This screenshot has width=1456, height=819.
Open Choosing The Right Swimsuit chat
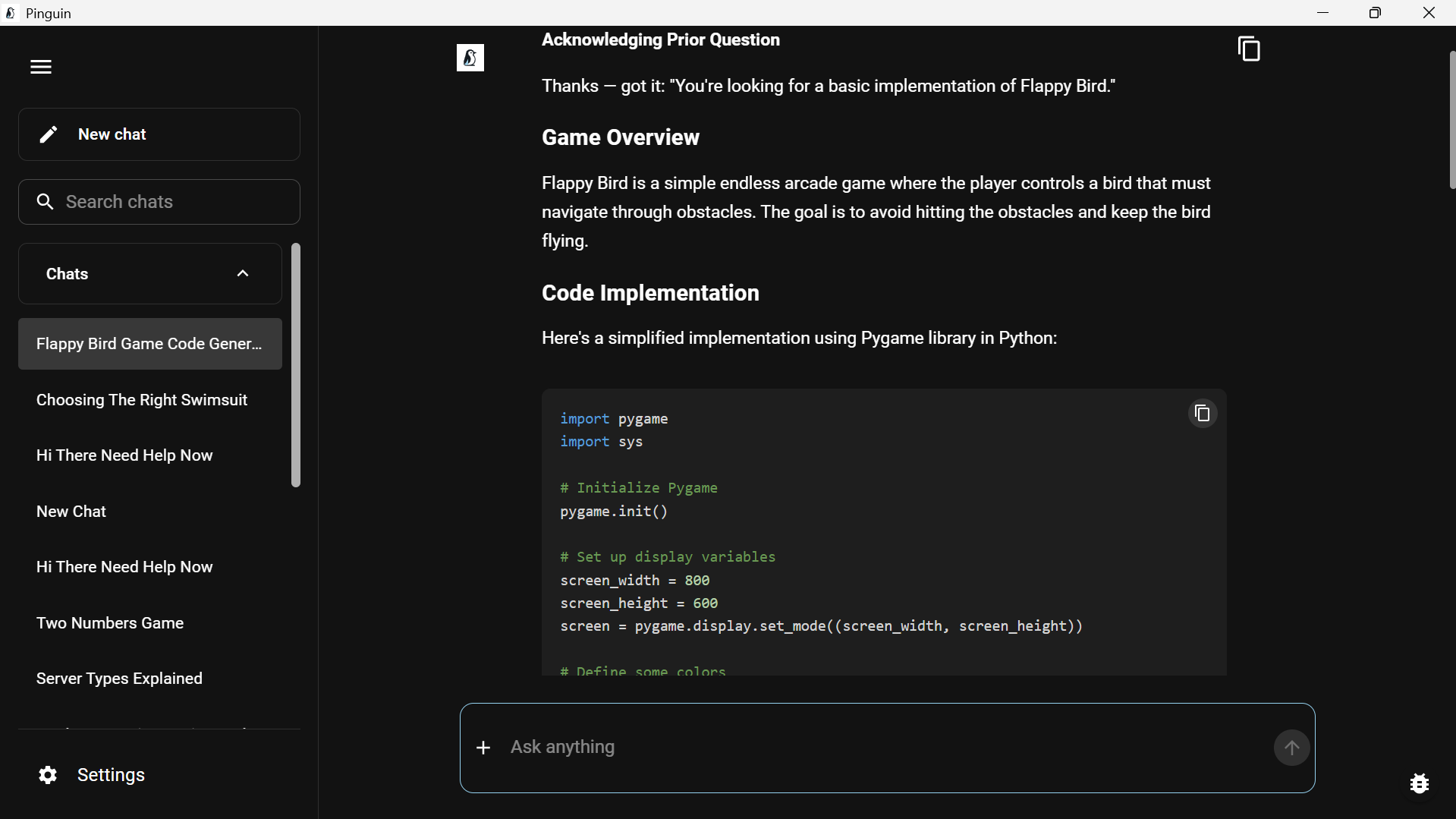(x=142, y=400)
